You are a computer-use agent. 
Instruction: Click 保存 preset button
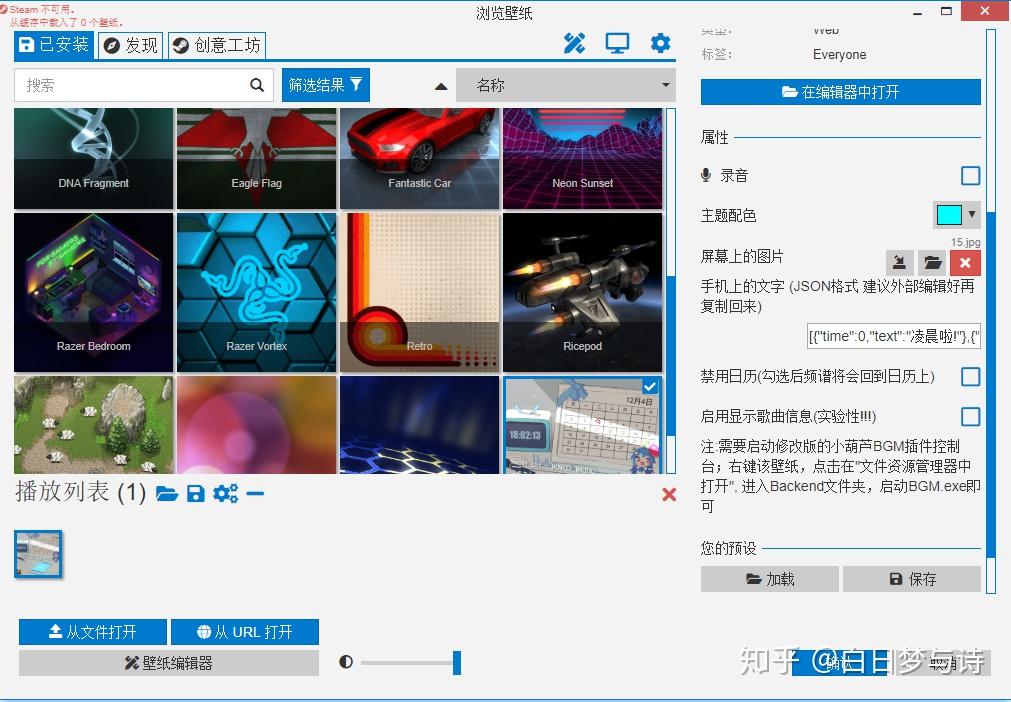click(912, 579)
